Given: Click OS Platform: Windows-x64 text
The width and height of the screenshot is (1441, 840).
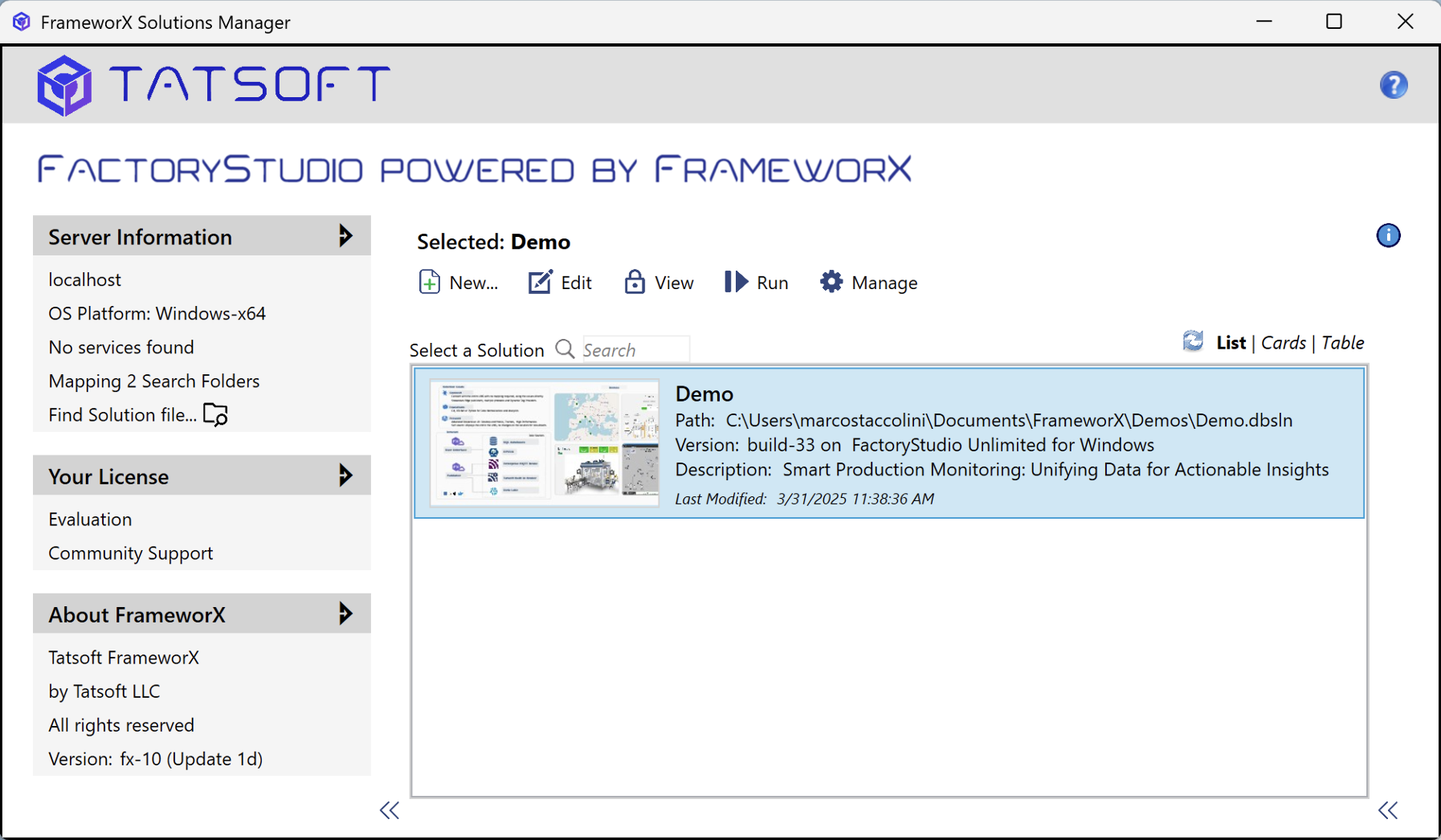Looking at the screenshot, I should (157, 313).
